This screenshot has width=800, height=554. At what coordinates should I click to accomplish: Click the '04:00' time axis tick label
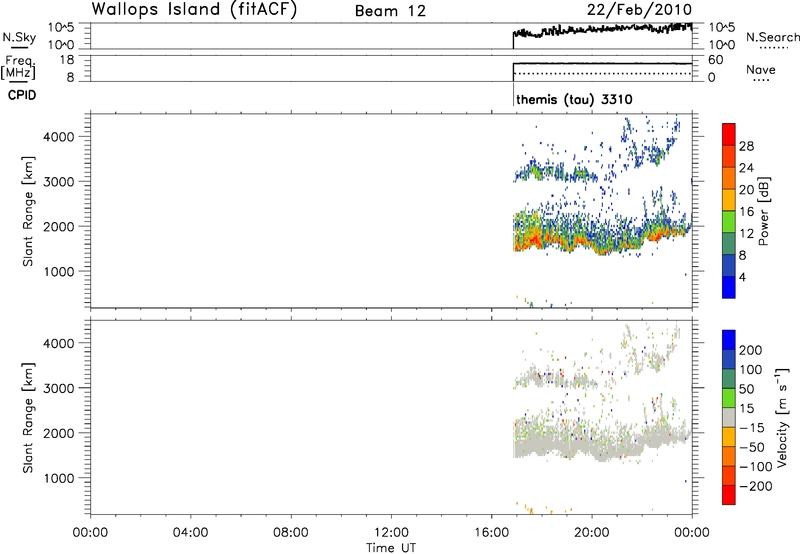click(191, 533)
